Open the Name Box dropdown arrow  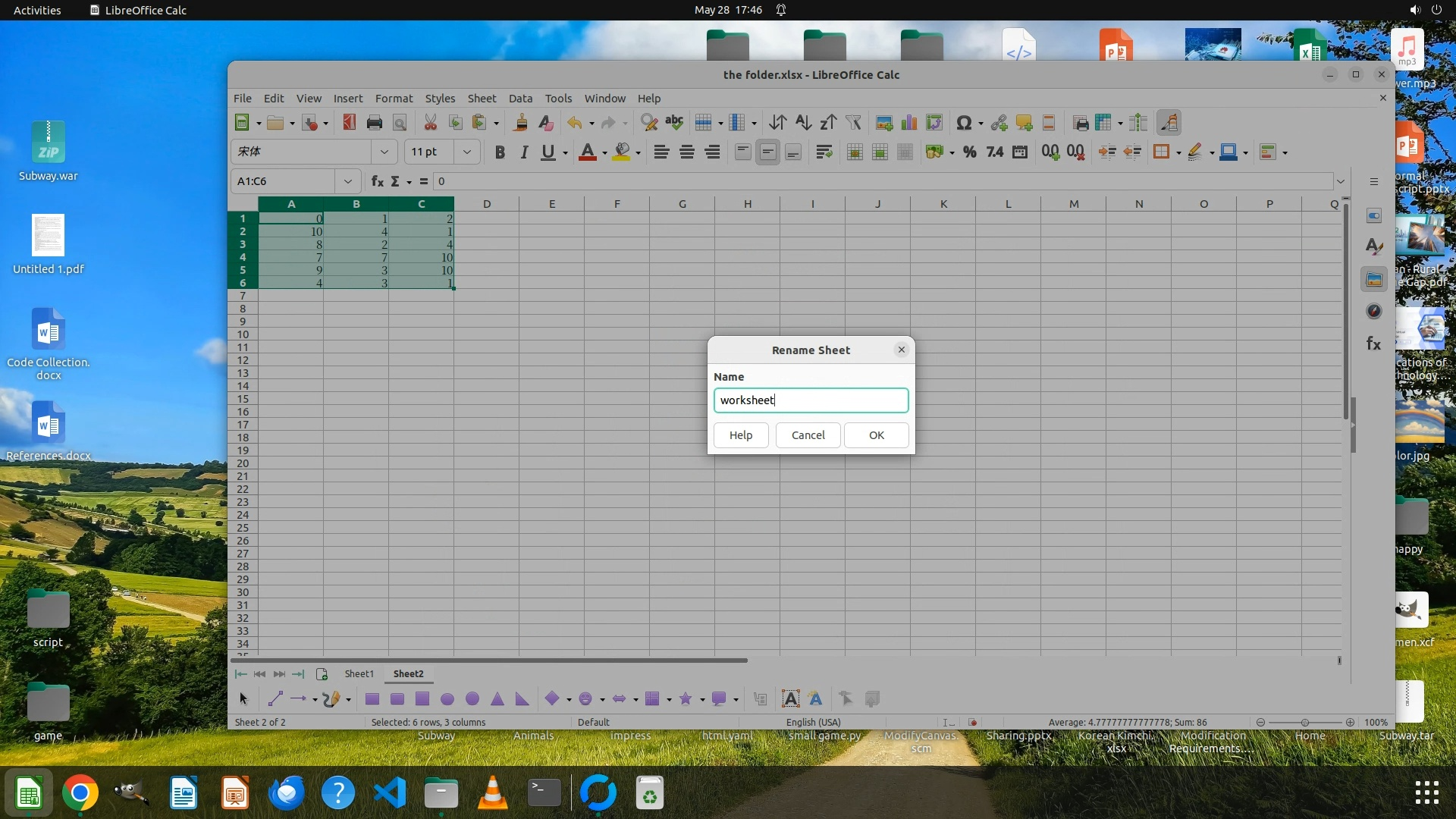[x=347, y=181]
